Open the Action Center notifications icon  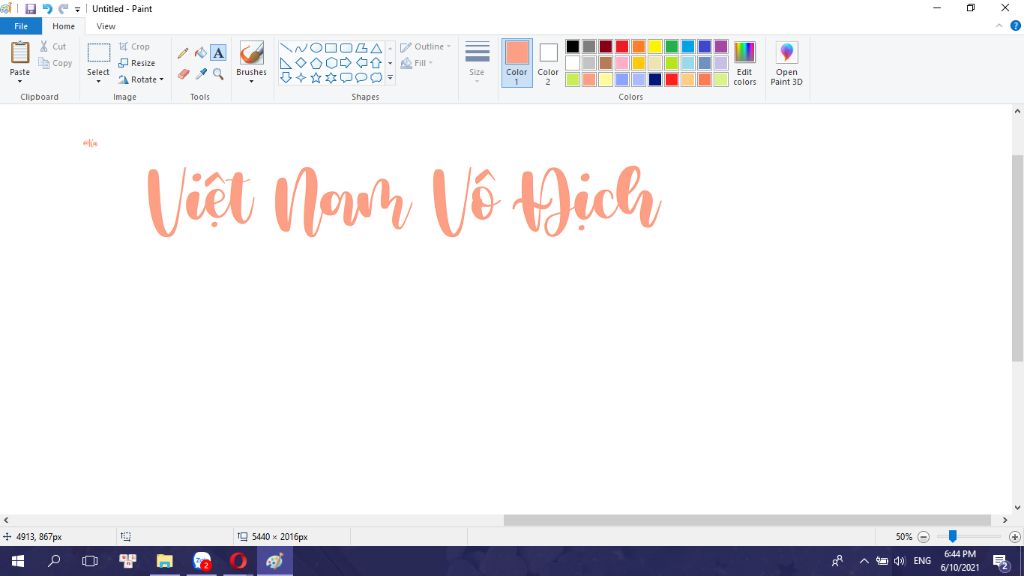pyautogui.click(x=1000, y=561)
